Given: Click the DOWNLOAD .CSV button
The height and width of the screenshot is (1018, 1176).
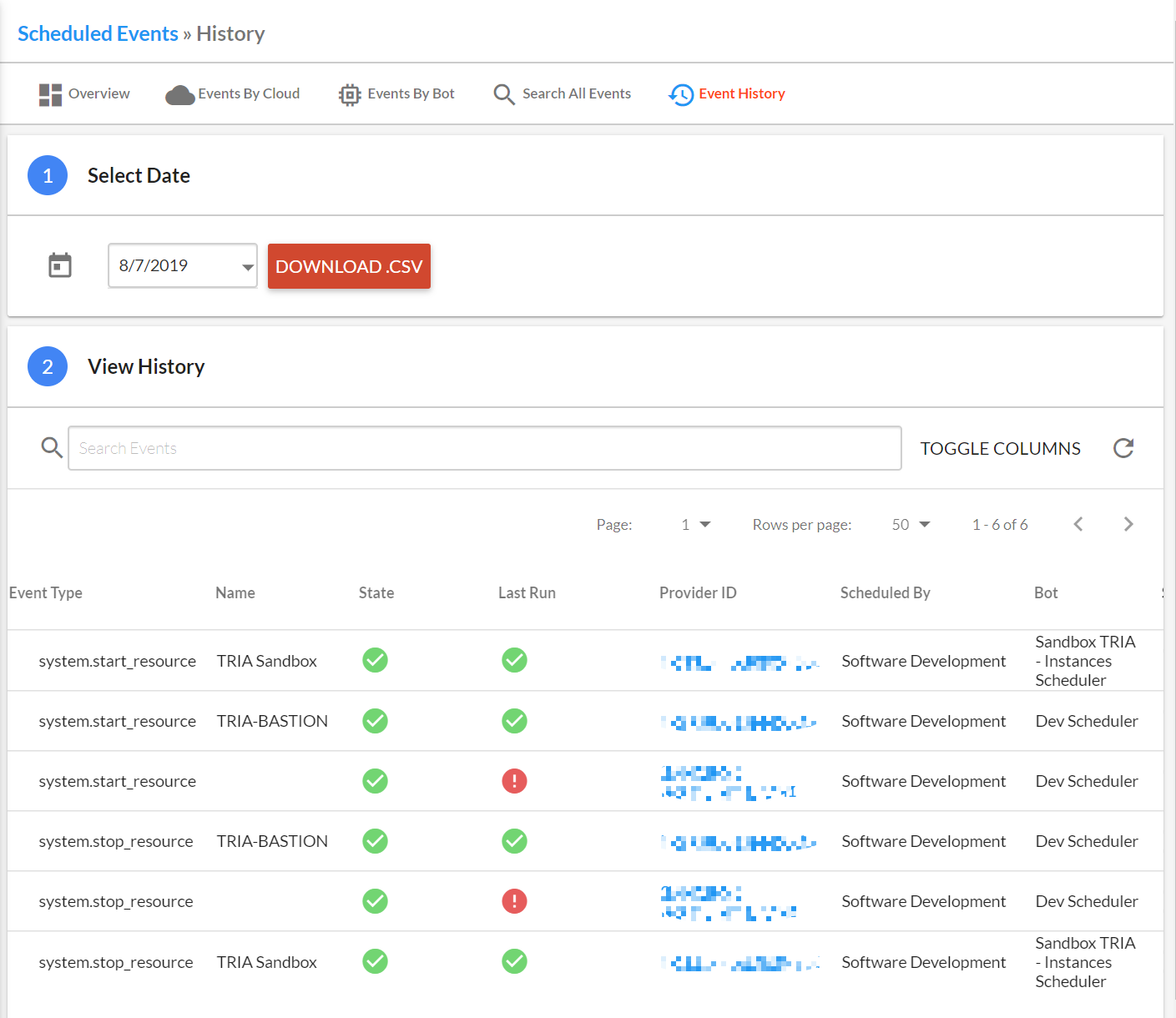Looking at the screenshot, I should [x=349, y=266].
